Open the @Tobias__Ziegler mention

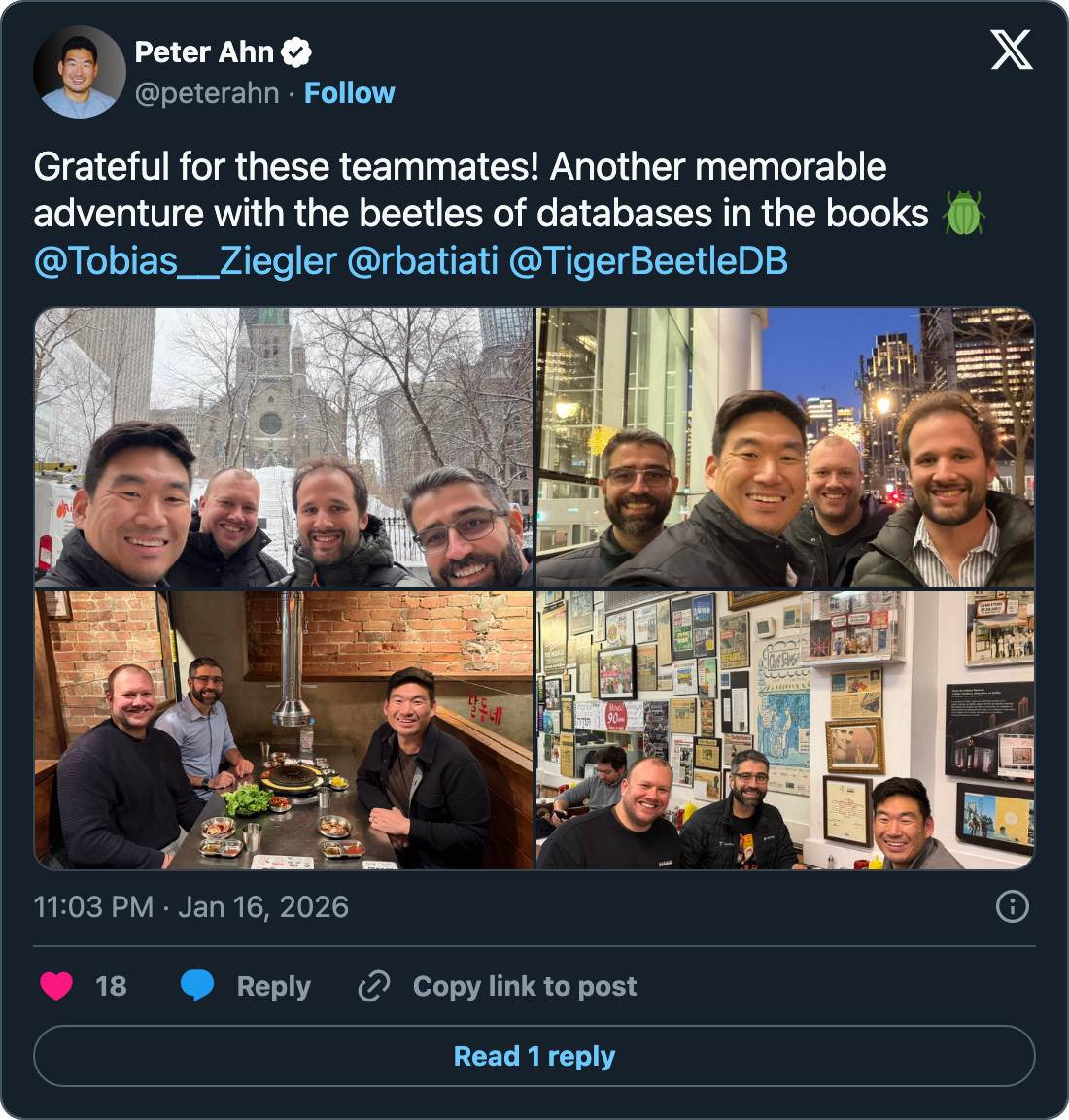click(185, 260)
